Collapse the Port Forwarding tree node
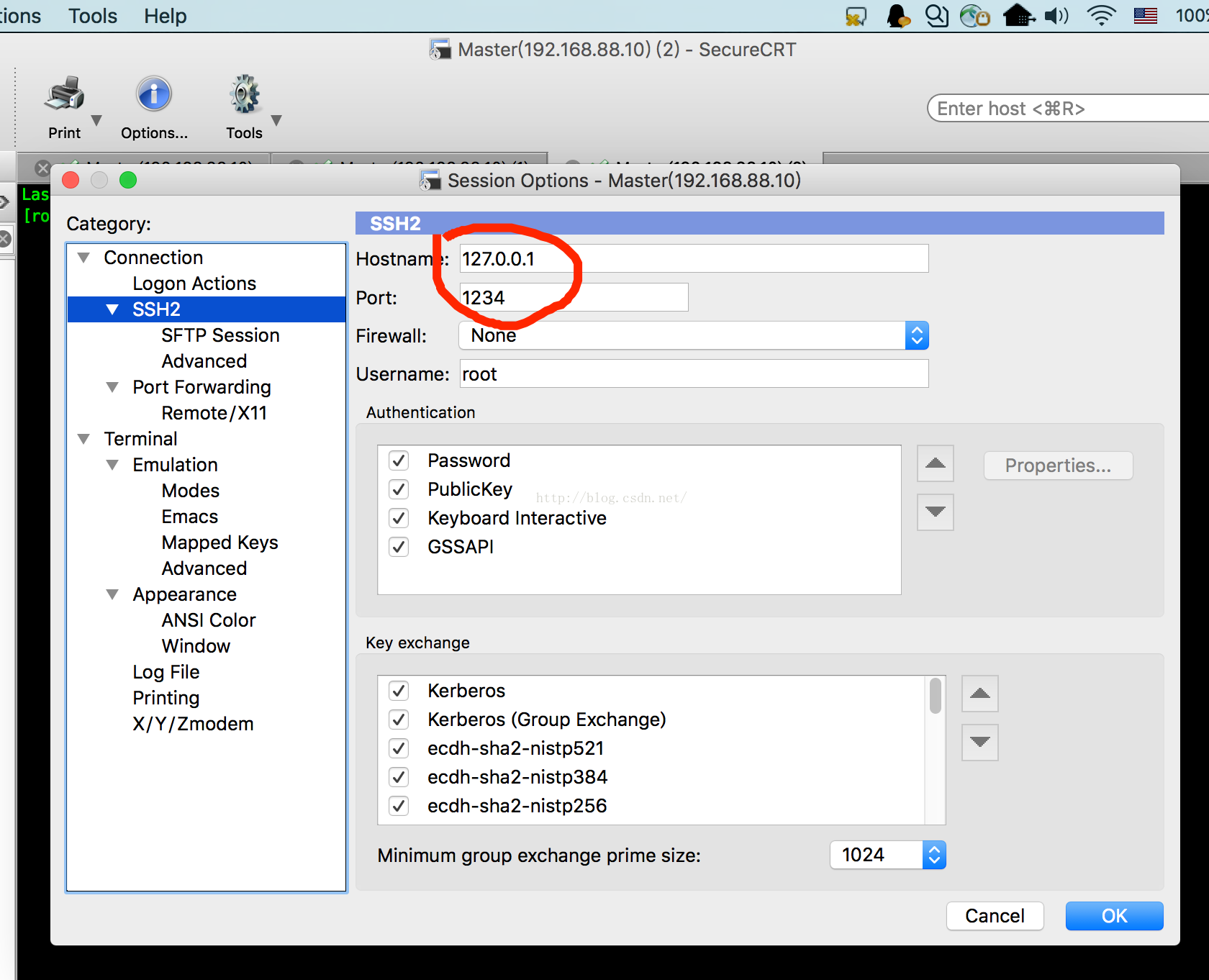 pyautogui.click(x=112, y=387)
